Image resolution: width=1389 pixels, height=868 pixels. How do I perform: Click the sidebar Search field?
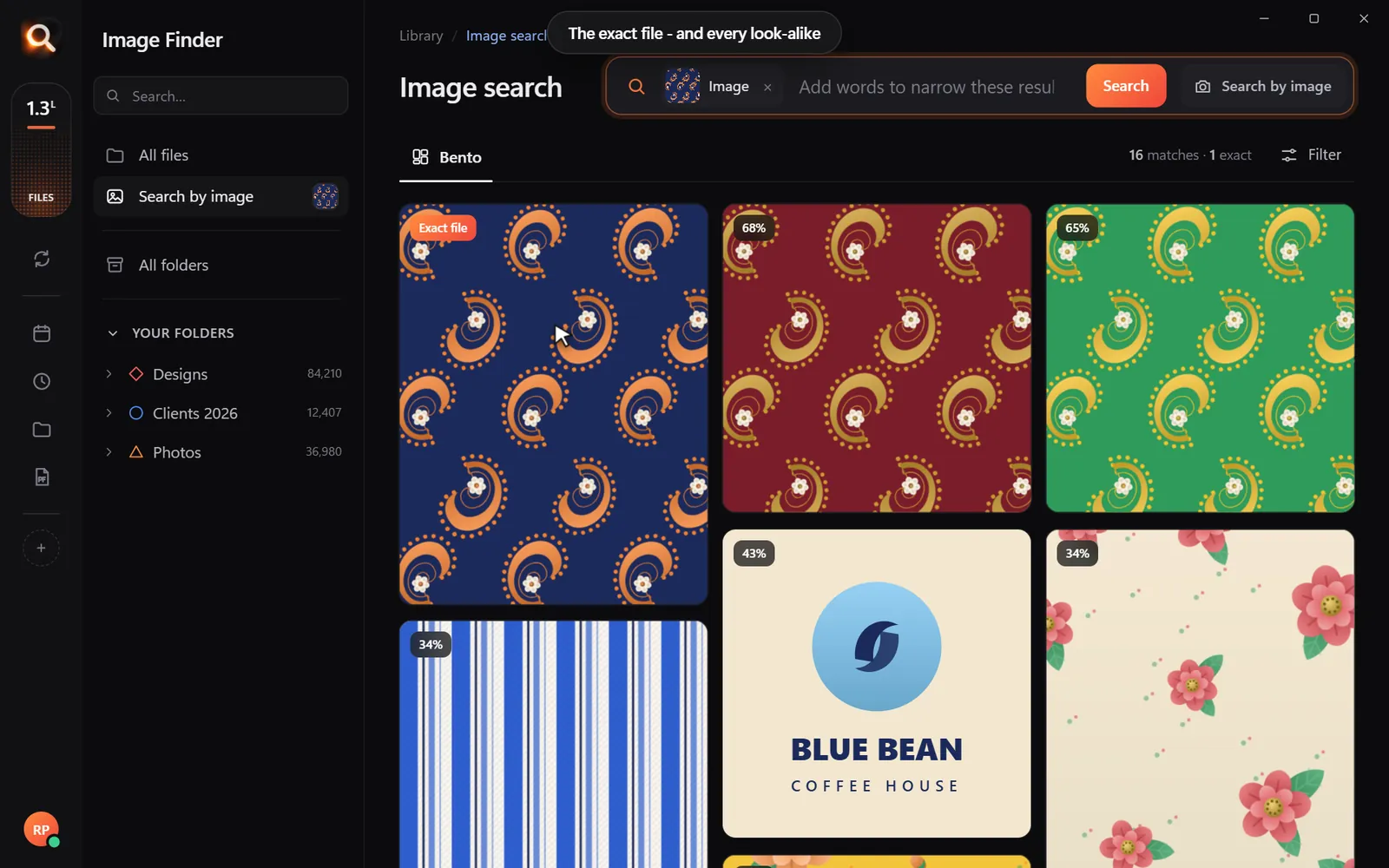pyautogui.click(x=221, y=95)
